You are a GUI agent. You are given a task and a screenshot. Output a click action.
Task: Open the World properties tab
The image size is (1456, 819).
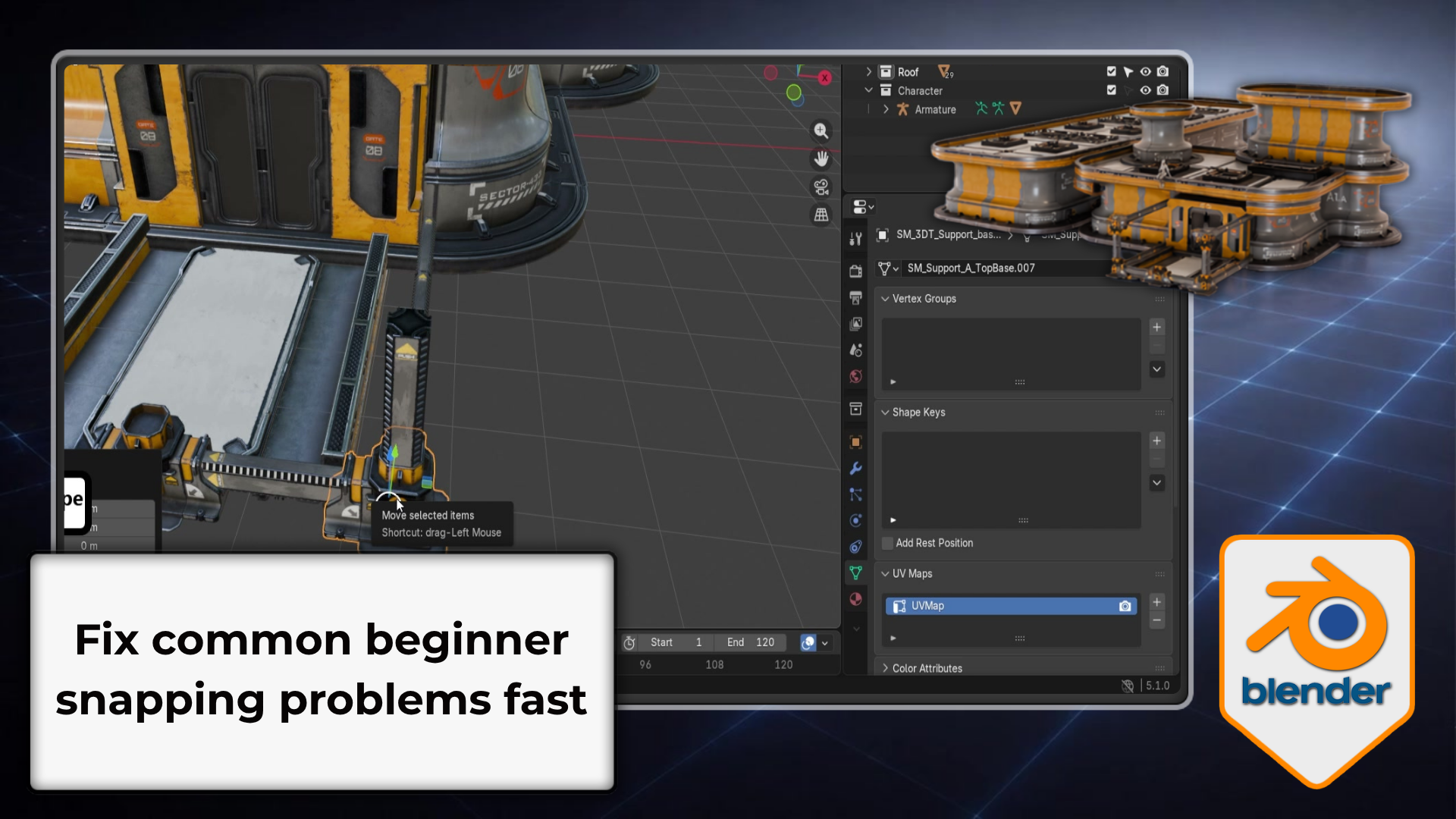[856, 376]
